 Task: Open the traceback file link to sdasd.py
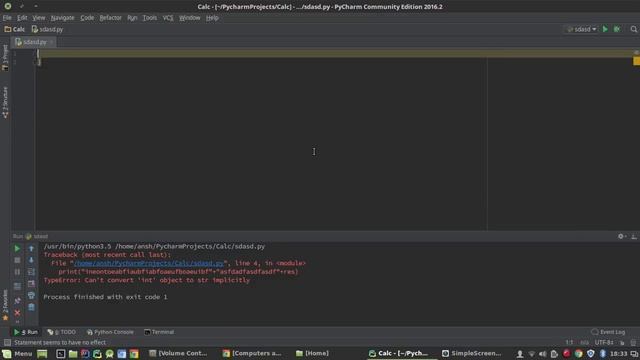point(149,263)
